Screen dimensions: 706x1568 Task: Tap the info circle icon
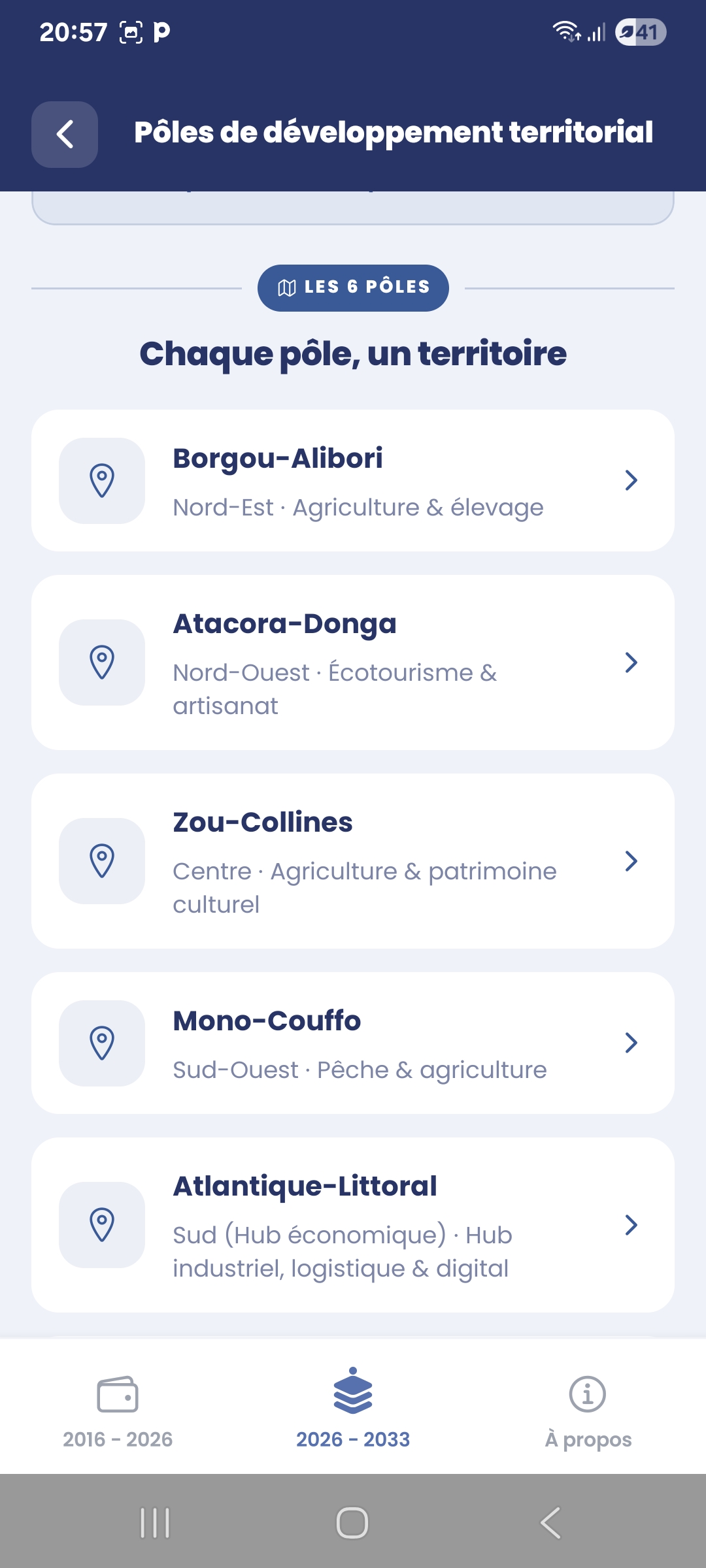[x=588, y=1394]
